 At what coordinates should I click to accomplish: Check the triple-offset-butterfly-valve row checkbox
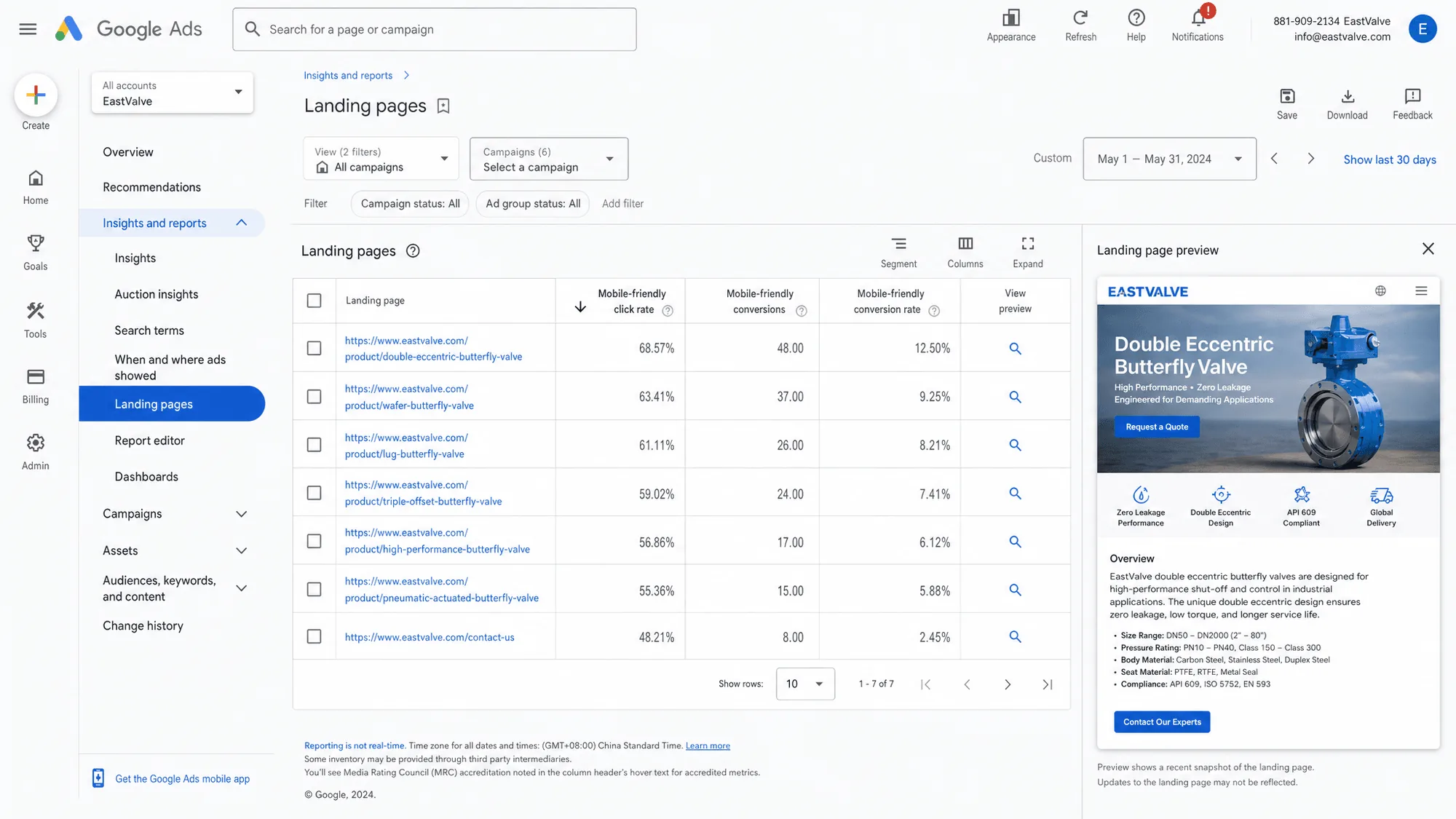(314, 493)
